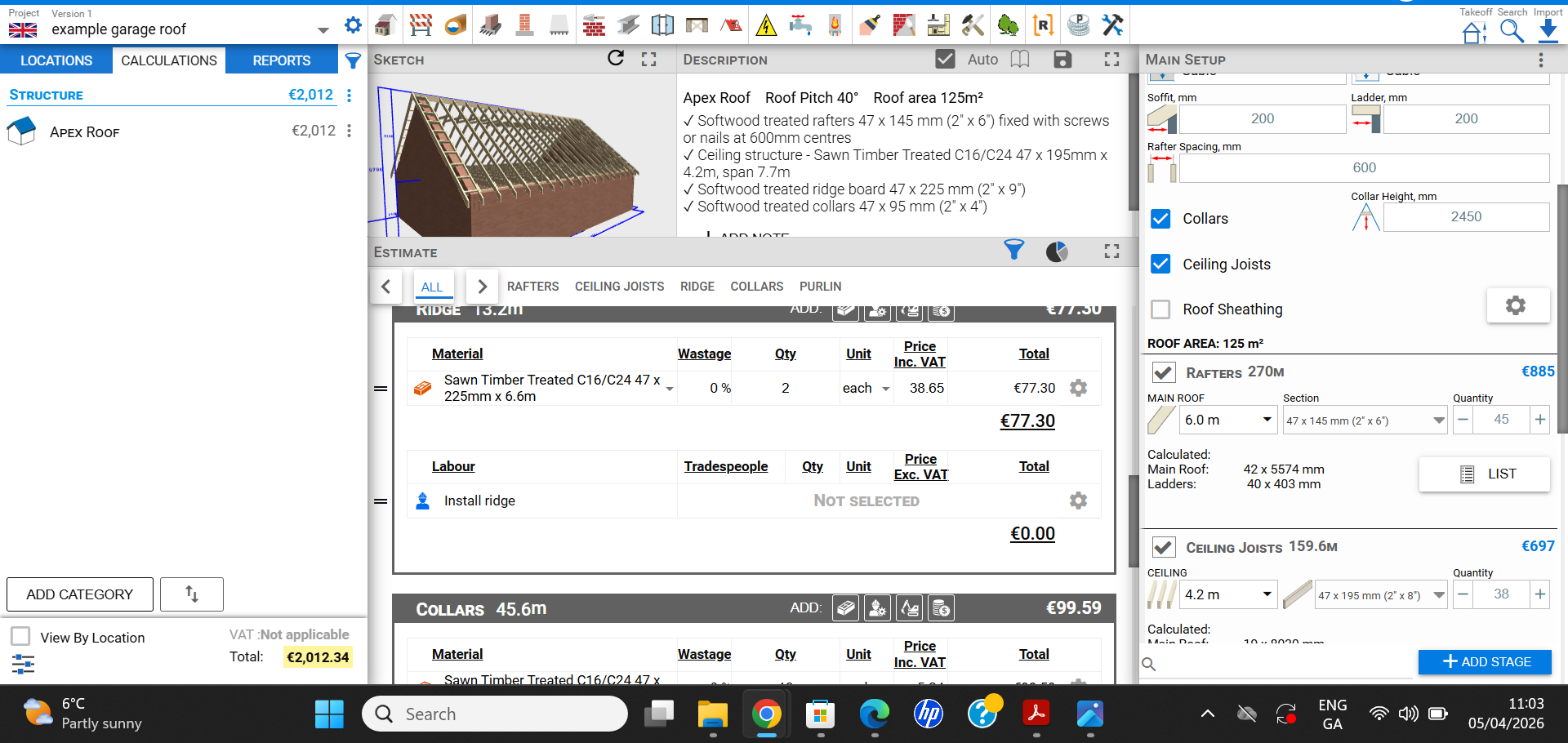Open the plumbing tap tool
Viewport: 1568px width, 743px height.
click(x=801, y=24)
